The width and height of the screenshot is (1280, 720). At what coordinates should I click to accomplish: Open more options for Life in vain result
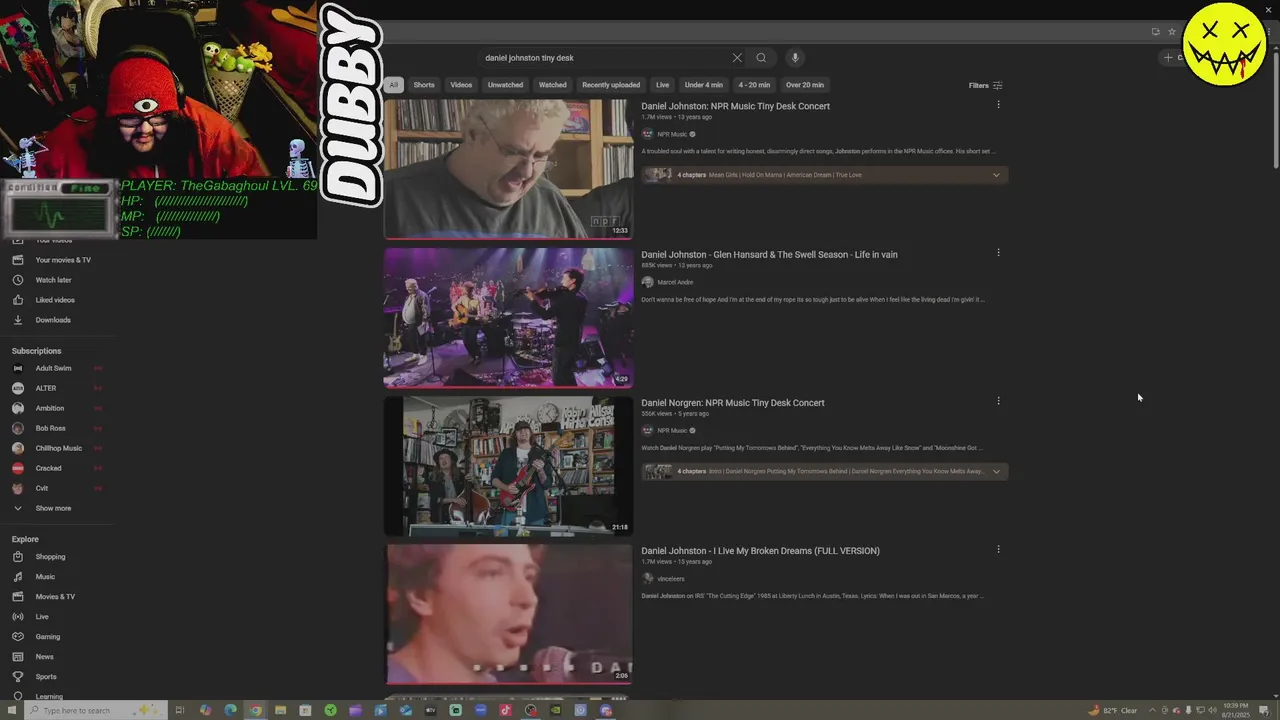998,253
